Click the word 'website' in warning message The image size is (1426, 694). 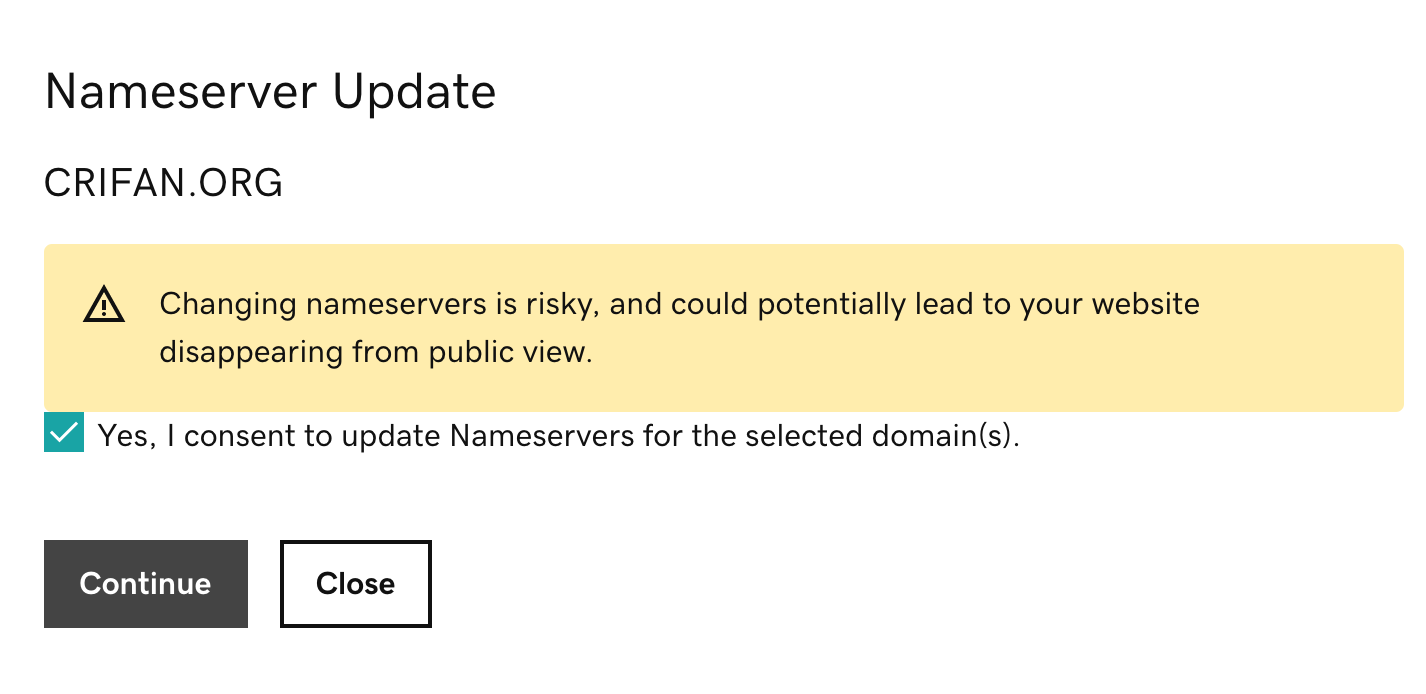[x=1146, y=304]
